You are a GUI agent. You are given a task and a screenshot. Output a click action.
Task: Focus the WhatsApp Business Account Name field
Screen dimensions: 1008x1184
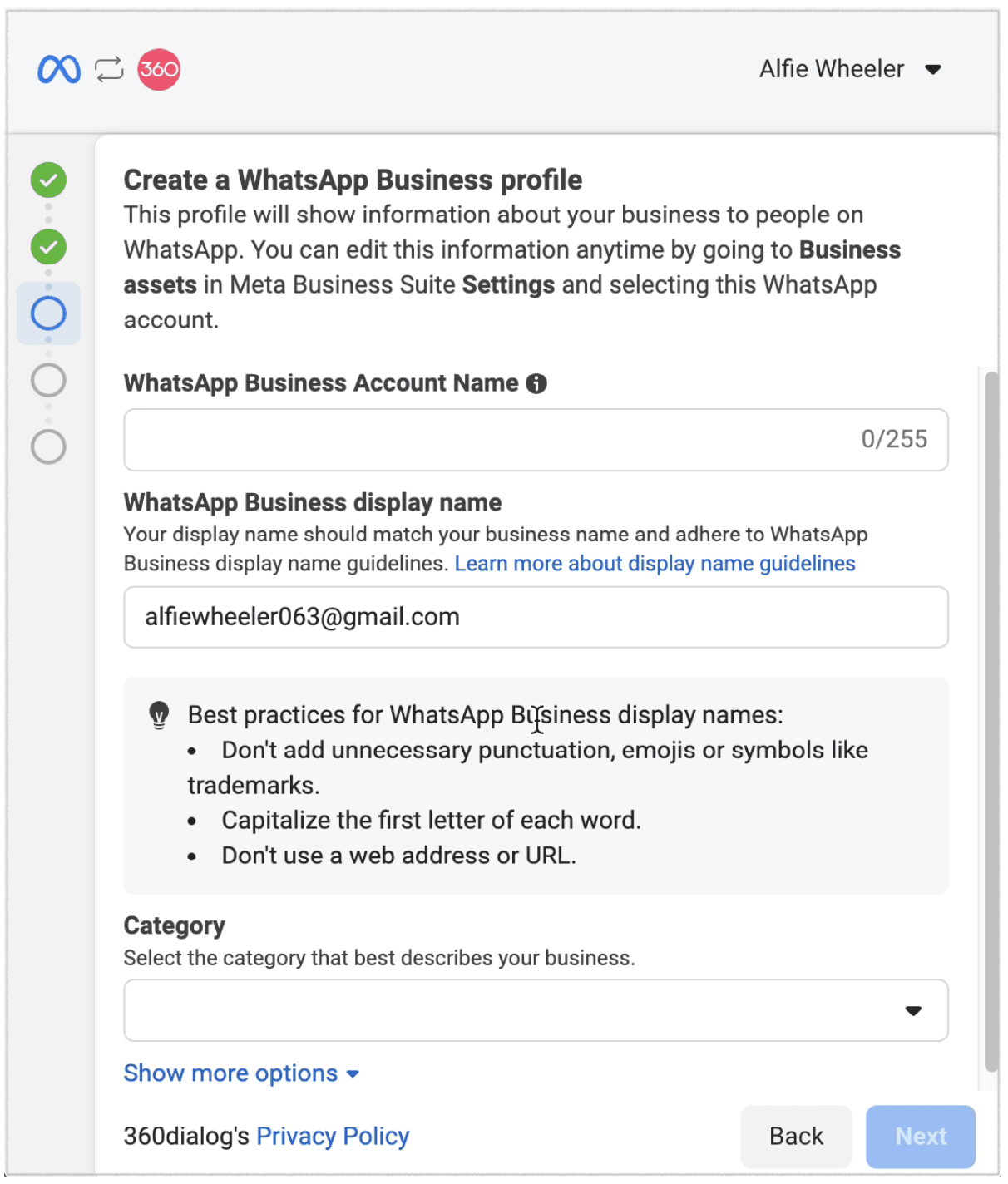[x=536, y=440]
